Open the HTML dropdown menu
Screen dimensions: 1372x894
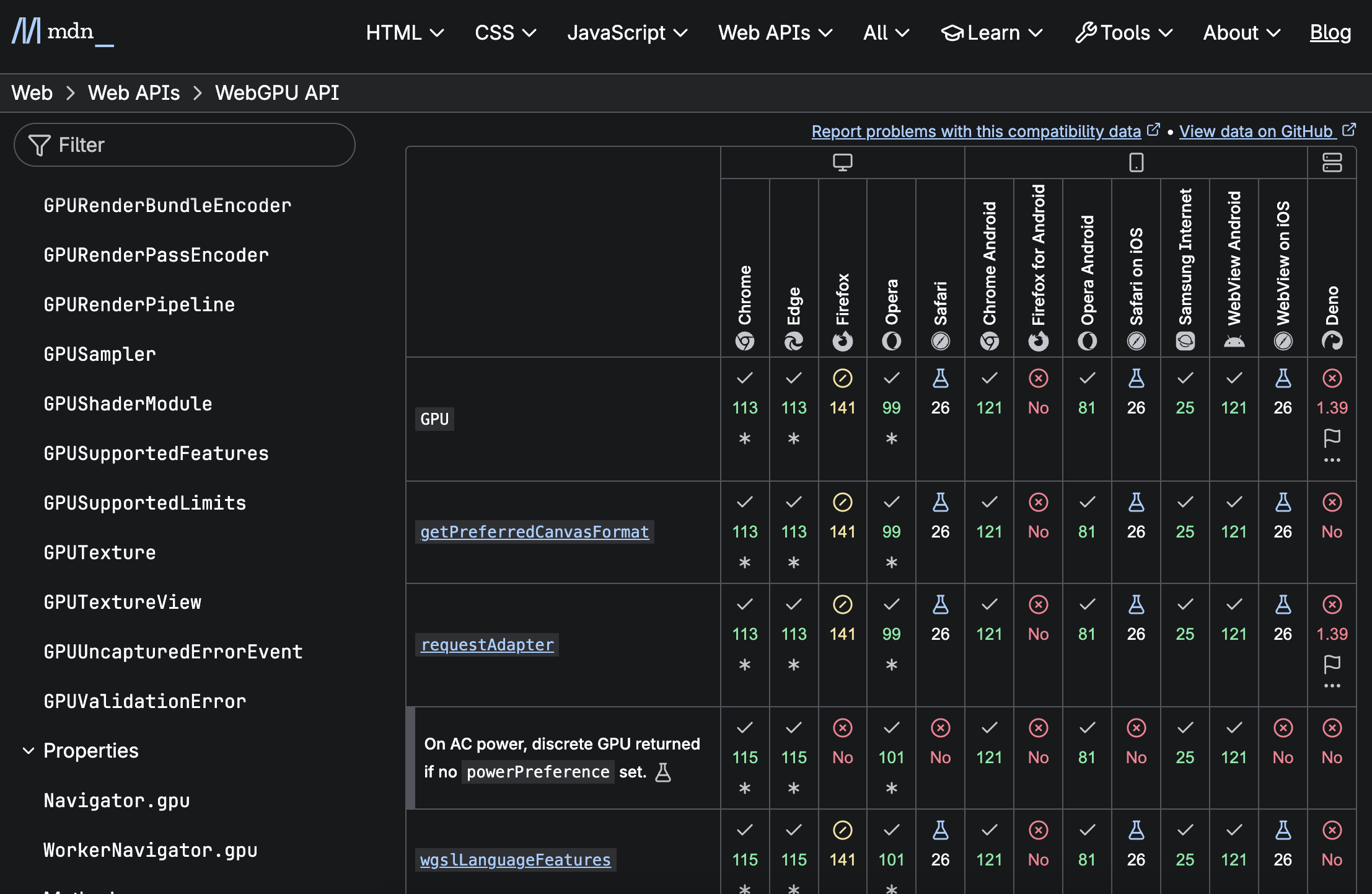tap(405, 32)
